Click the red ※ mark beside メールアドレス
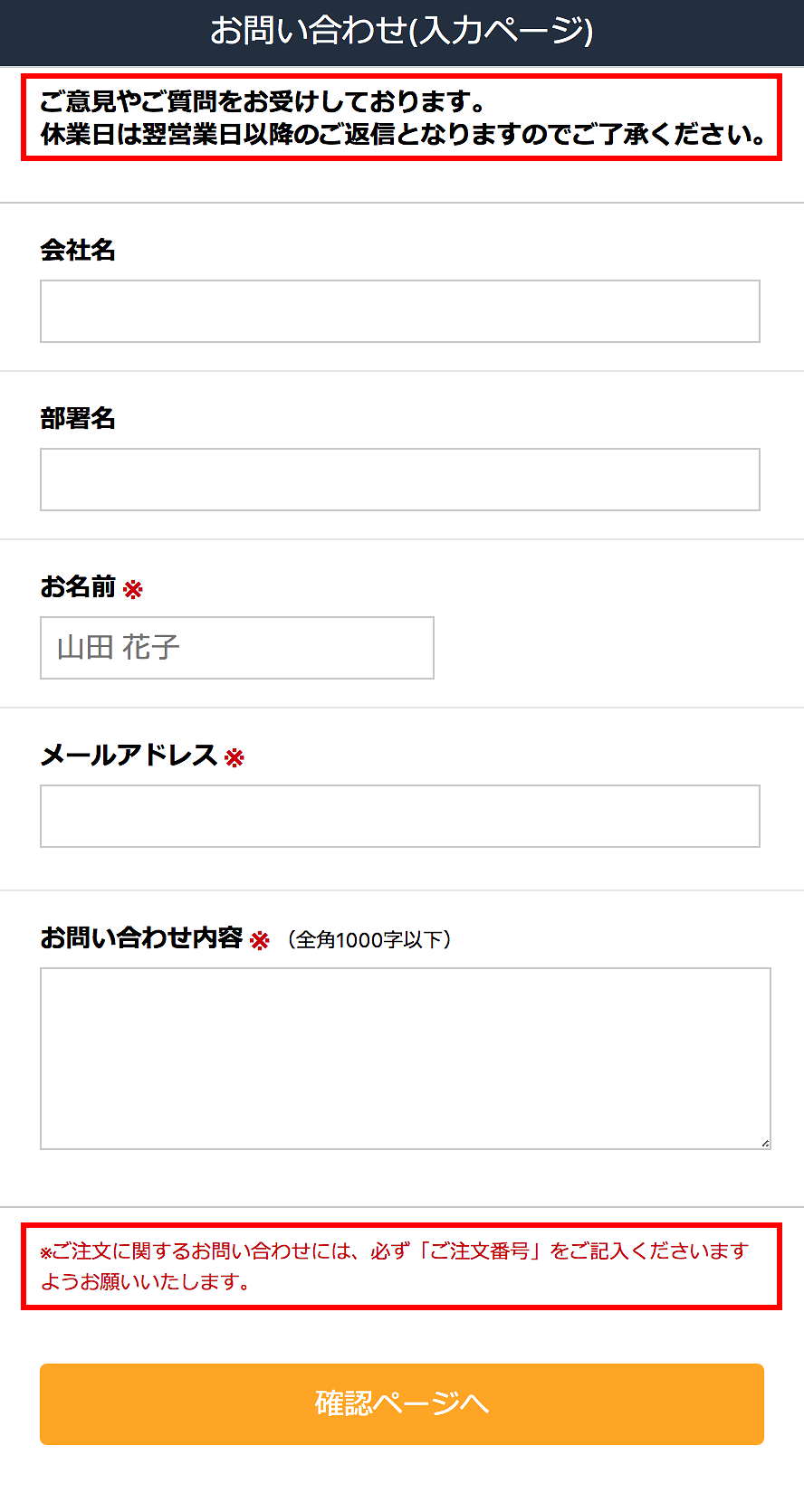804x1512 pixels. [234, 758]
